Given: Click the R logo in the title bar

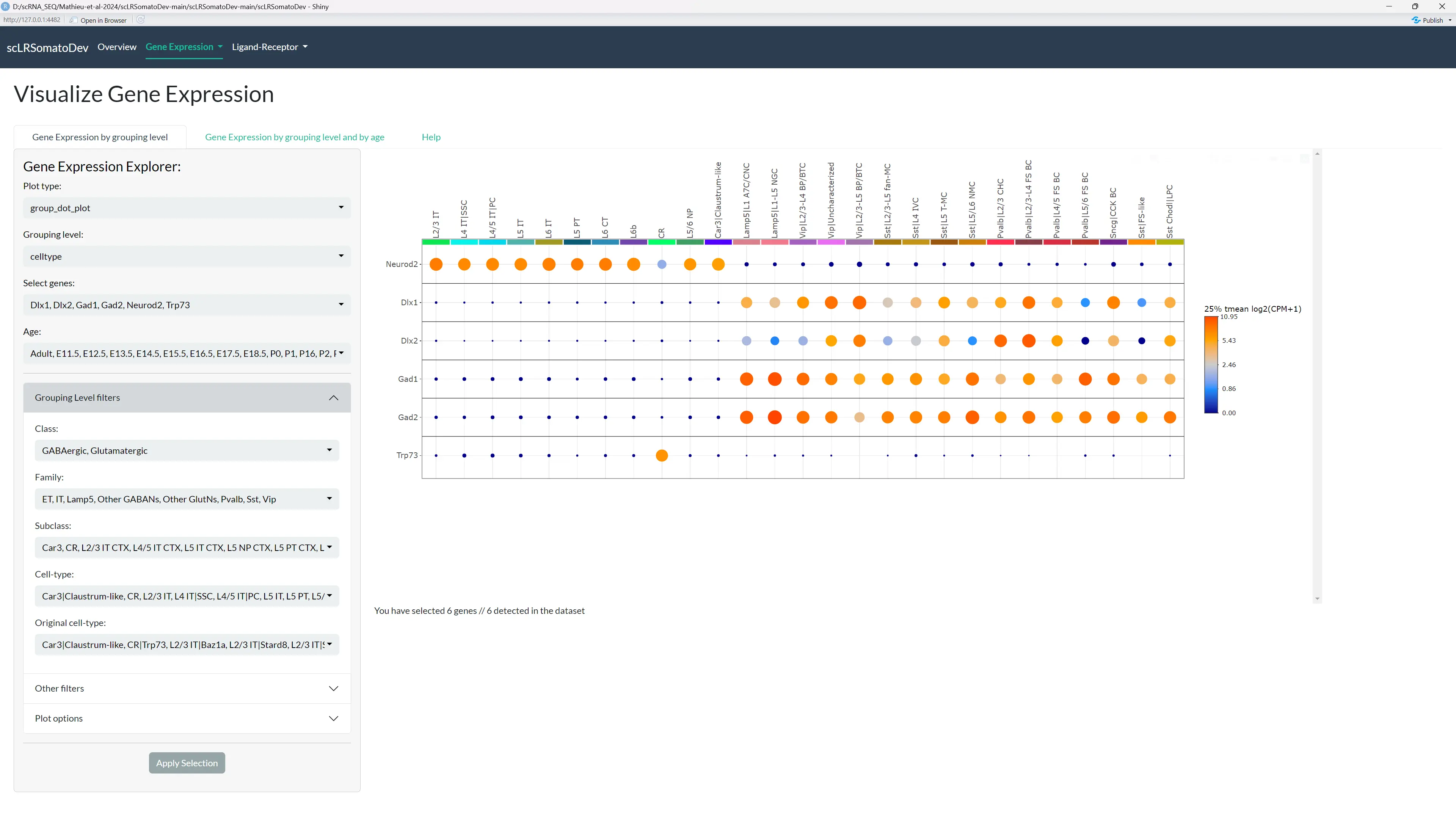Looking at the screenshot, I should (x=6, y=6).
